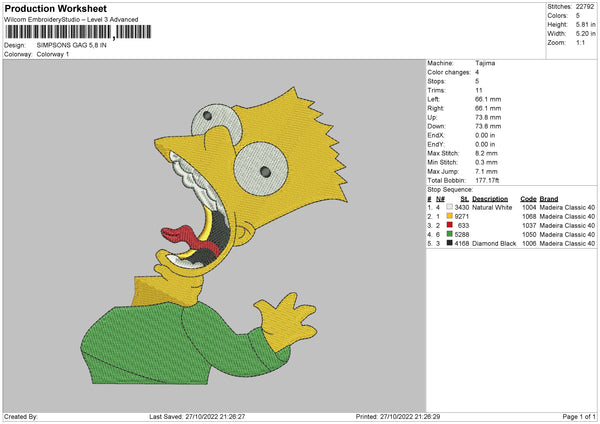Screen dimensions: 600x424
Task: Click 'Madeira Classic 40' in the Natural White row
Action: coord(567,207)
